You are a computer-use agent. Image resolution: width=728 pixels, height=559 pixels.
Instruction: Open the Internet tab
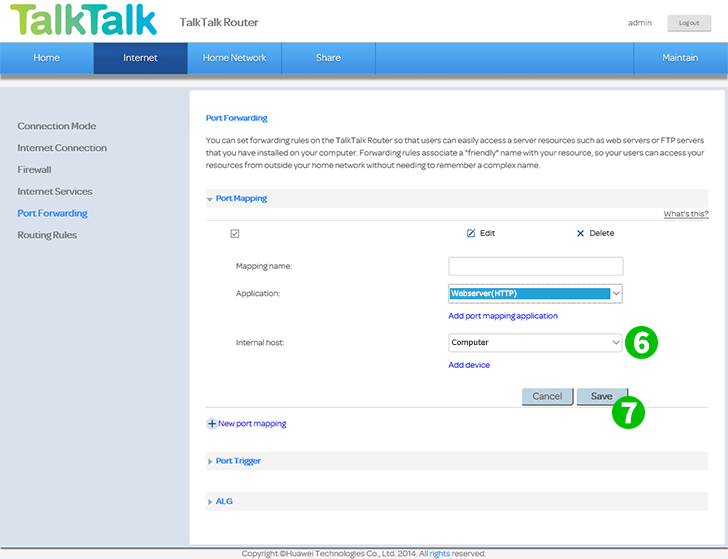[x=140, y=58]
